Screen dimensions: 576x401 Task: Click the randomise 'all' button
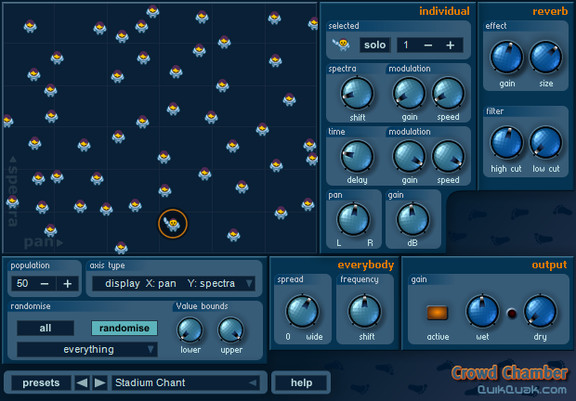46,328
